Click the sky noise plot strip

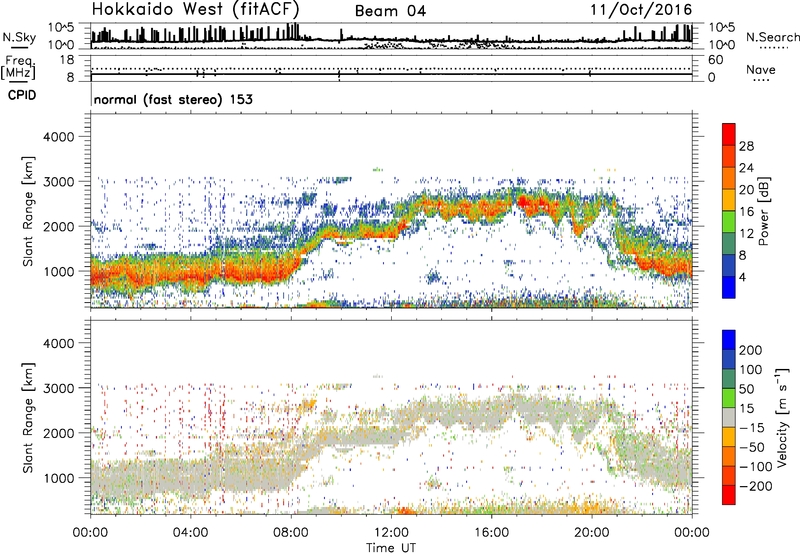pos(391,36)
